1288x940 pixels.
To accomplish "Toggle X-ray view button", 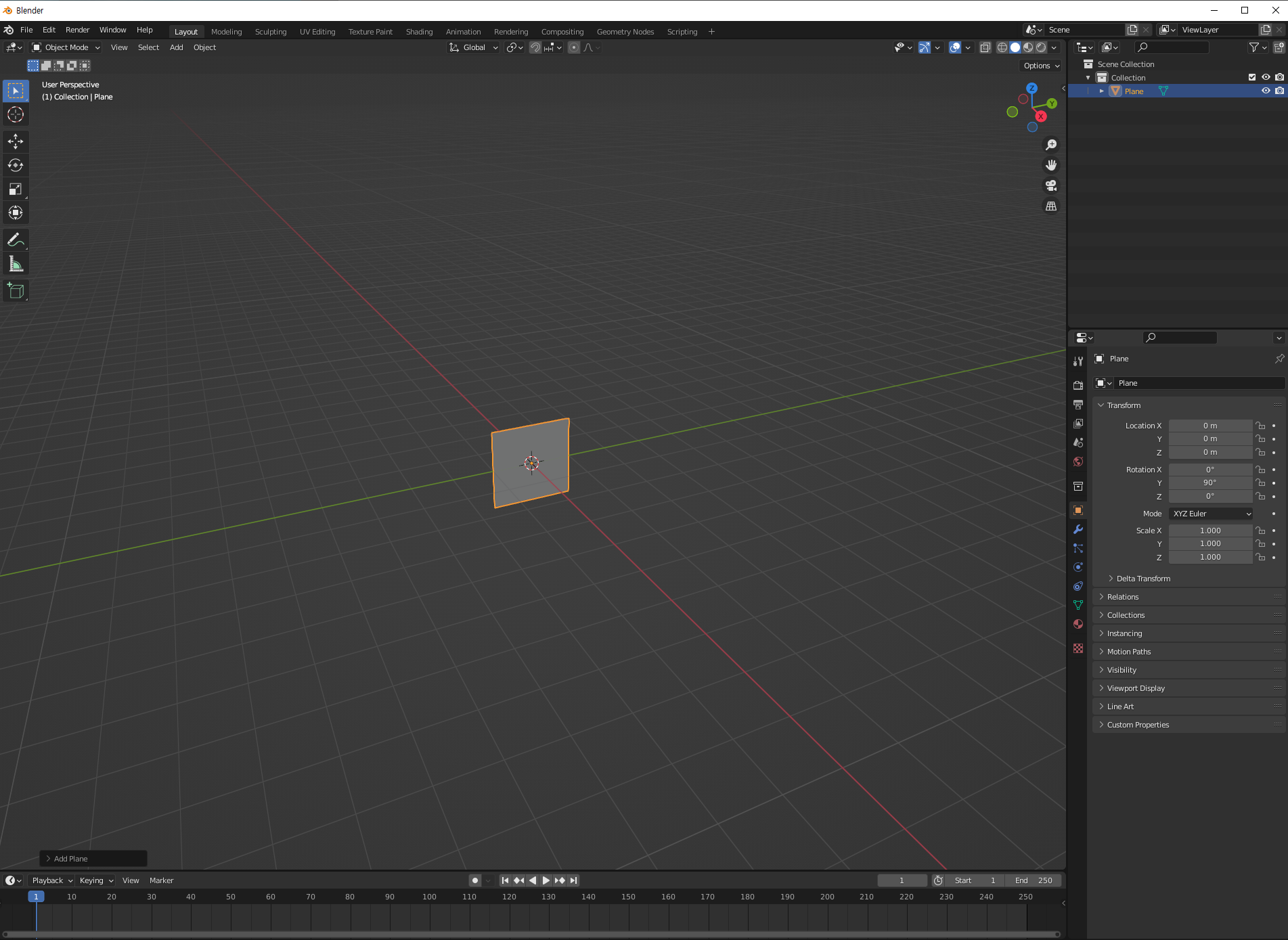I will coord(985,47).
